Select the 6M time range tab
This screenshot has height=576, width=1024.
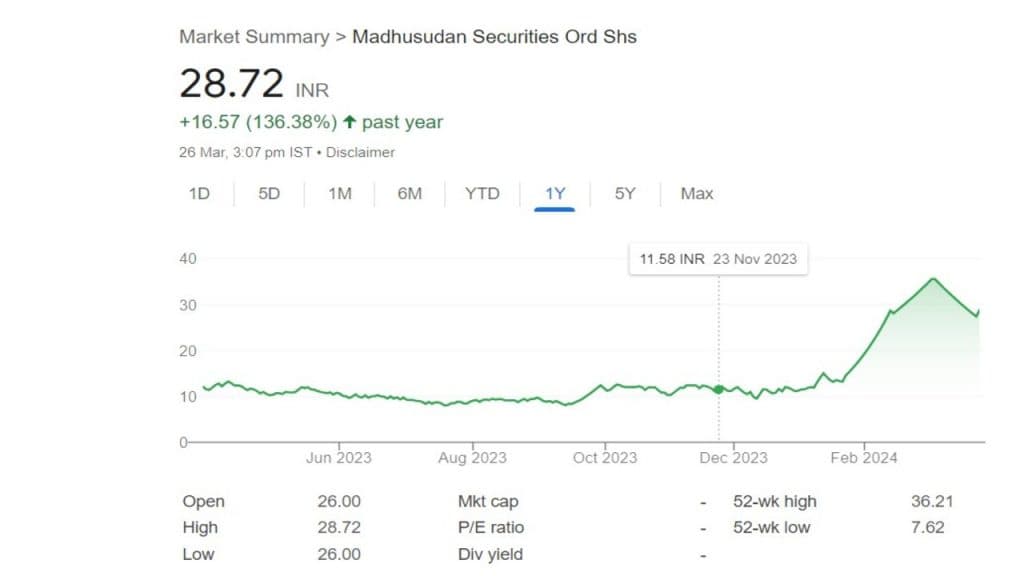[410, 194]
